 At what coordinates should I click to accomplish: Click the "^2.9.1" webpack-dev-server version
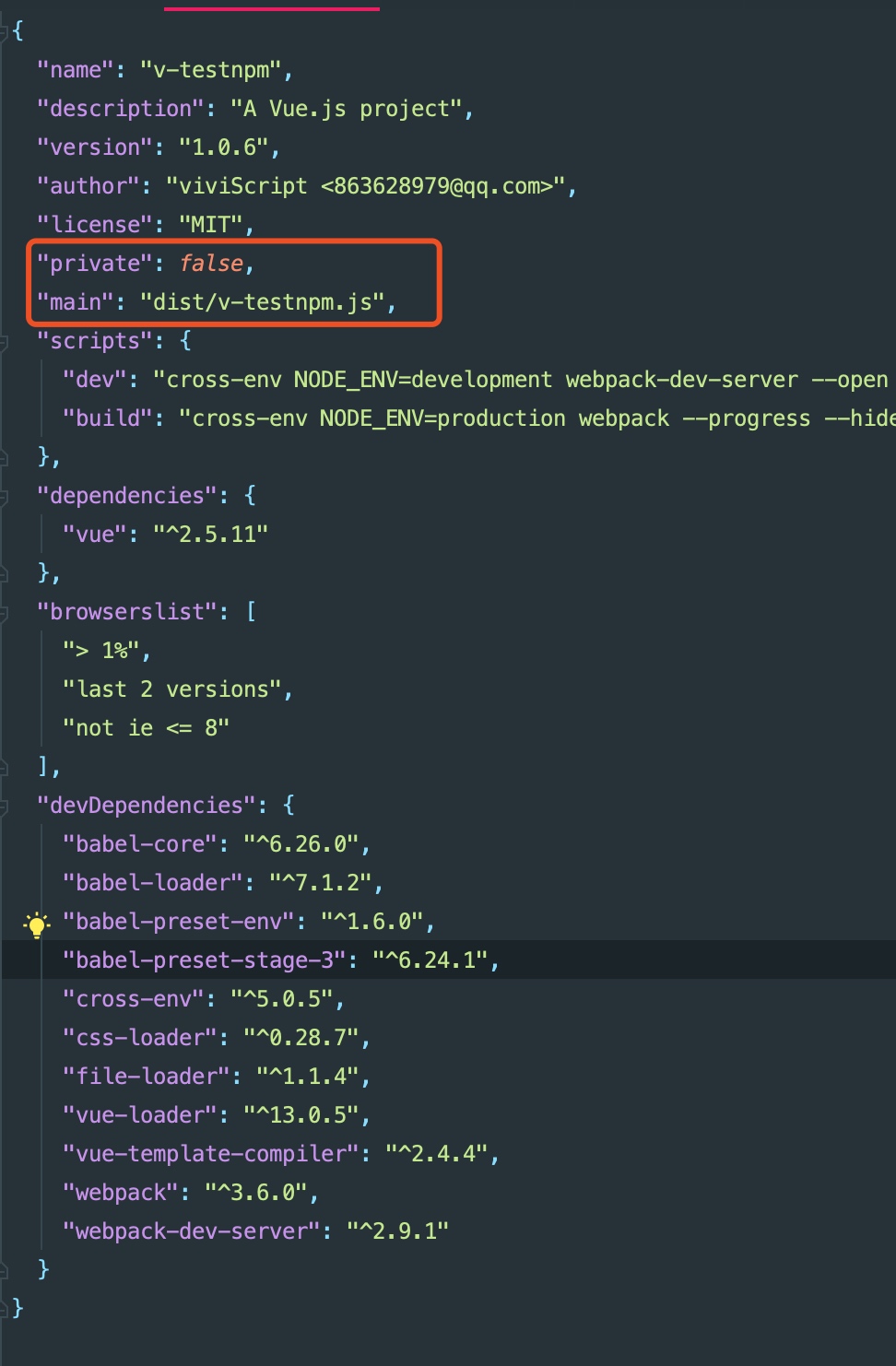point(398,1231)
